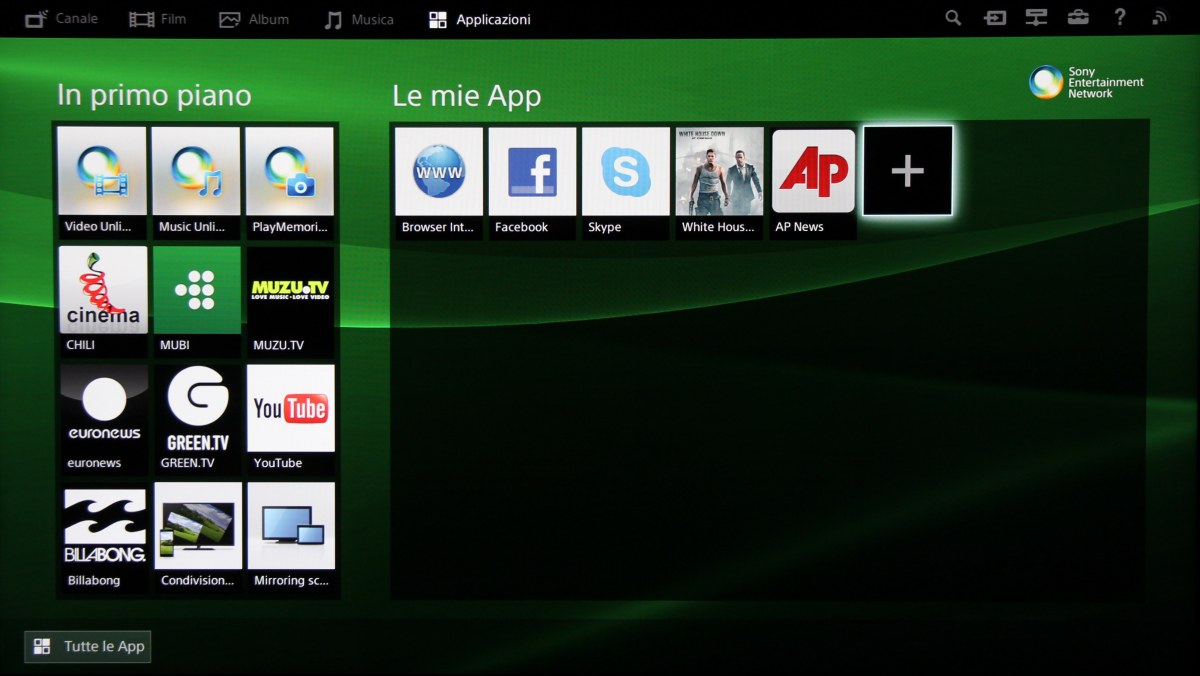Open the YouTube app
Screen dimensions: 1200x676
pos(290,419)
